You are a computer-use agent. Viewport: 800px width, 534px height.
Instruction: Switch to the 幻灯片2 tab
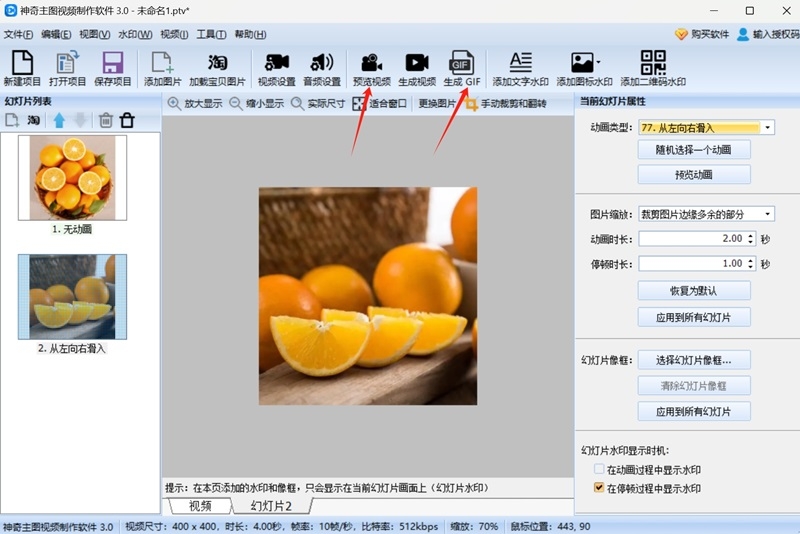point(271,506)
